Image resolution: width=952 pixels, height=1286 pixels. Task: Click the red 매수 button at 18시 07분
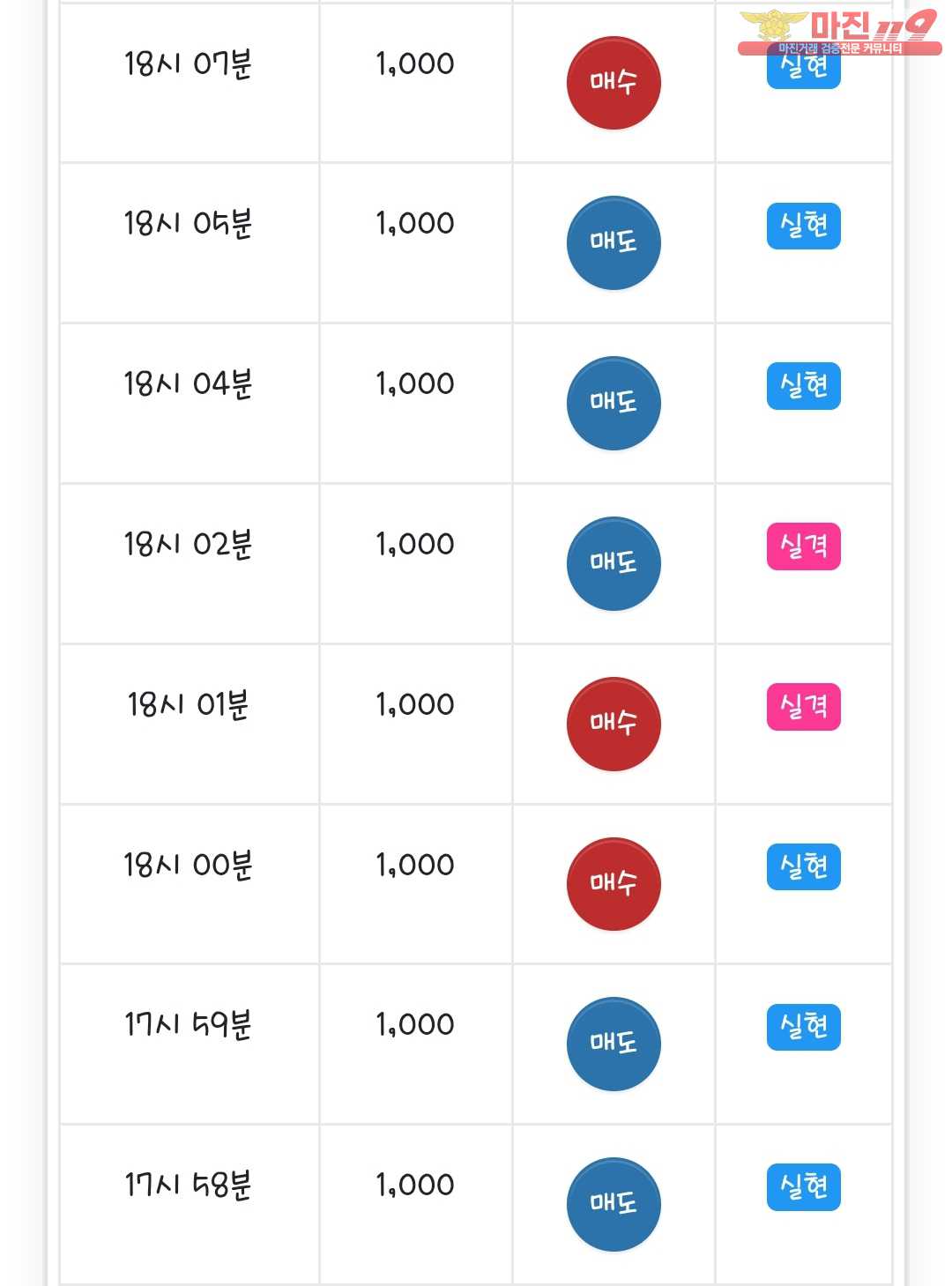(x=613, y=83)
